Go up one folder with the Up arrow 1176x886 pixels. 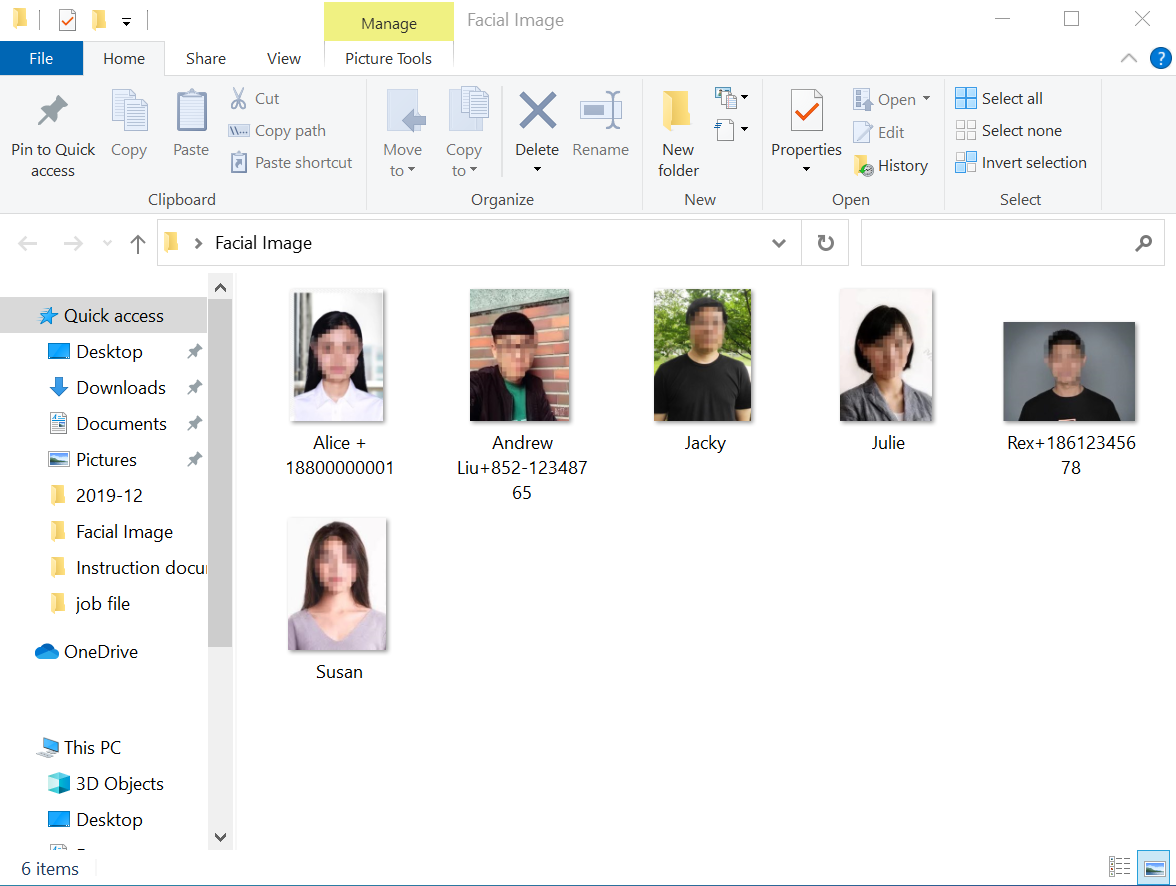(138, 243)
